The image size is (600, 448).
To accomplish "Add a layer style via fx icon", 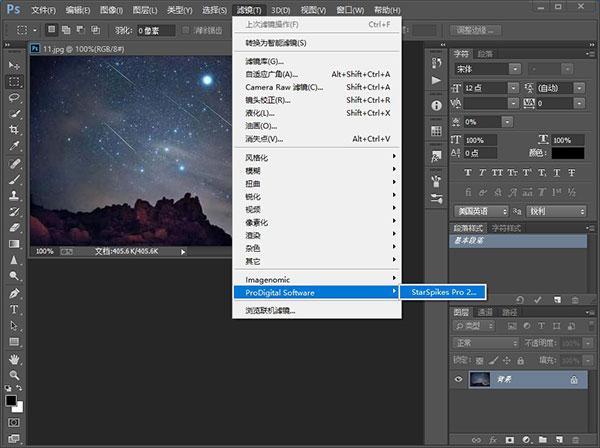I will [x=493, y=438].
